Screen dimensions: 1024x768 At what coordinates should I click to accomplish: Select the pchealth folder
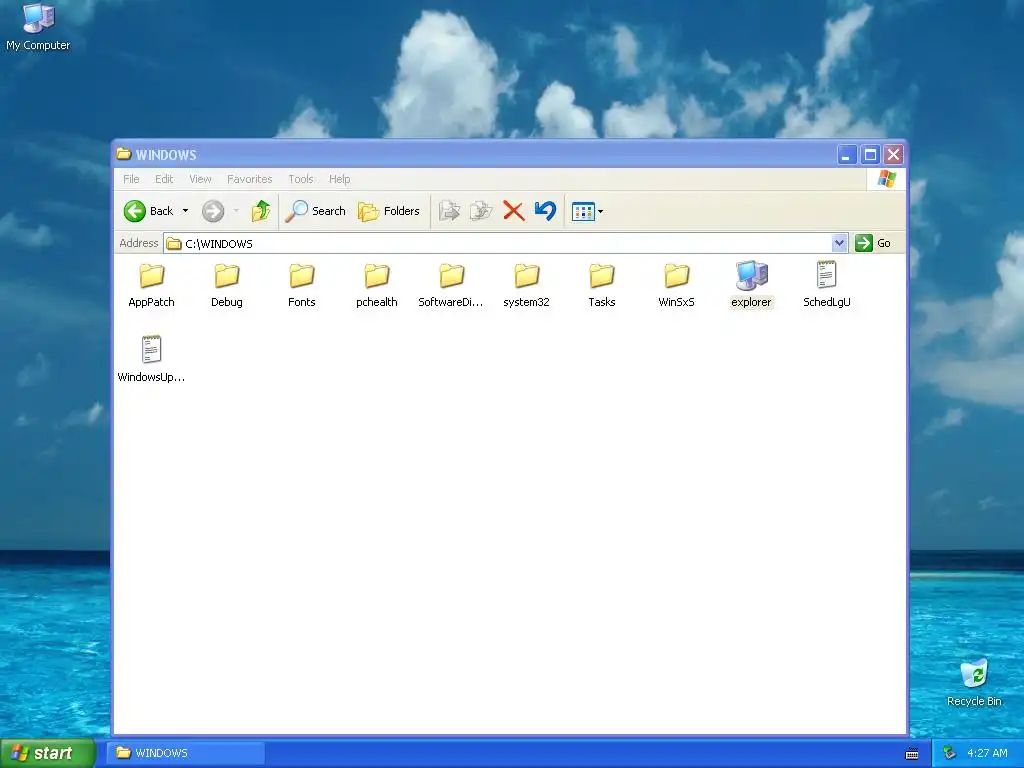377,285
